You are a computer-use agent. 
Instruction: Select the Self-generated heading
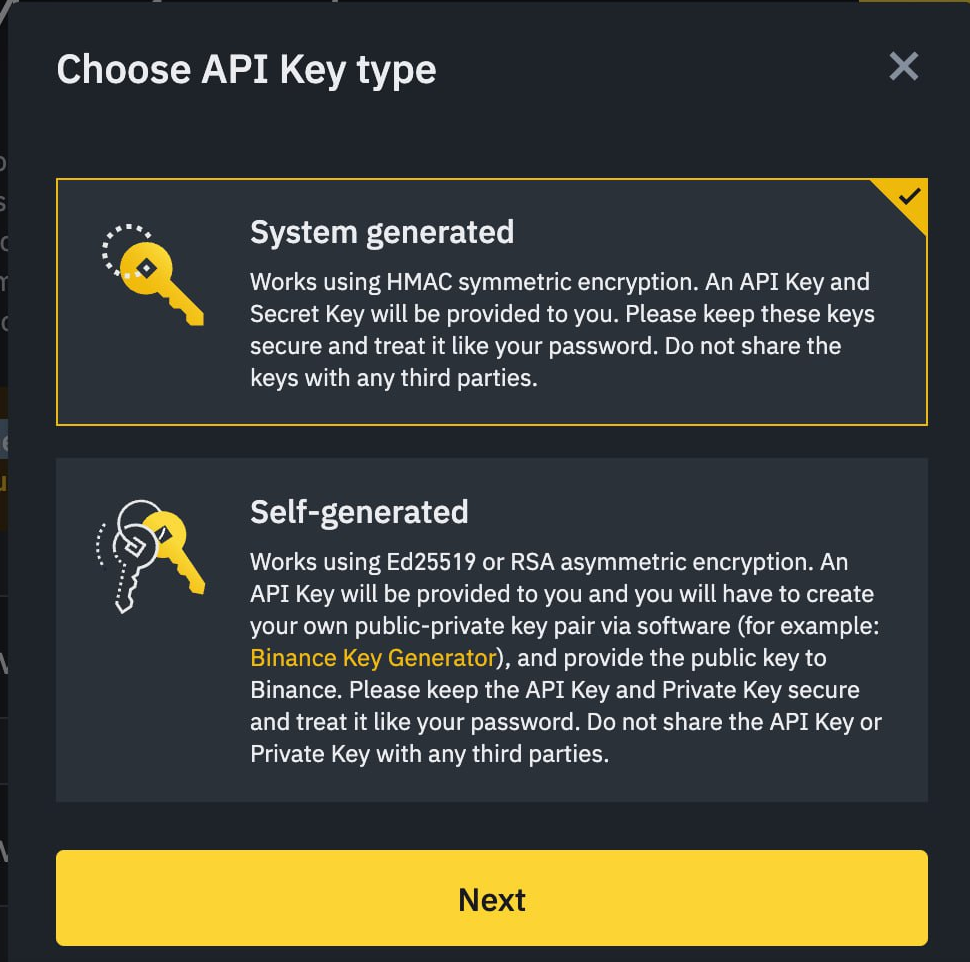click(359, 512)
